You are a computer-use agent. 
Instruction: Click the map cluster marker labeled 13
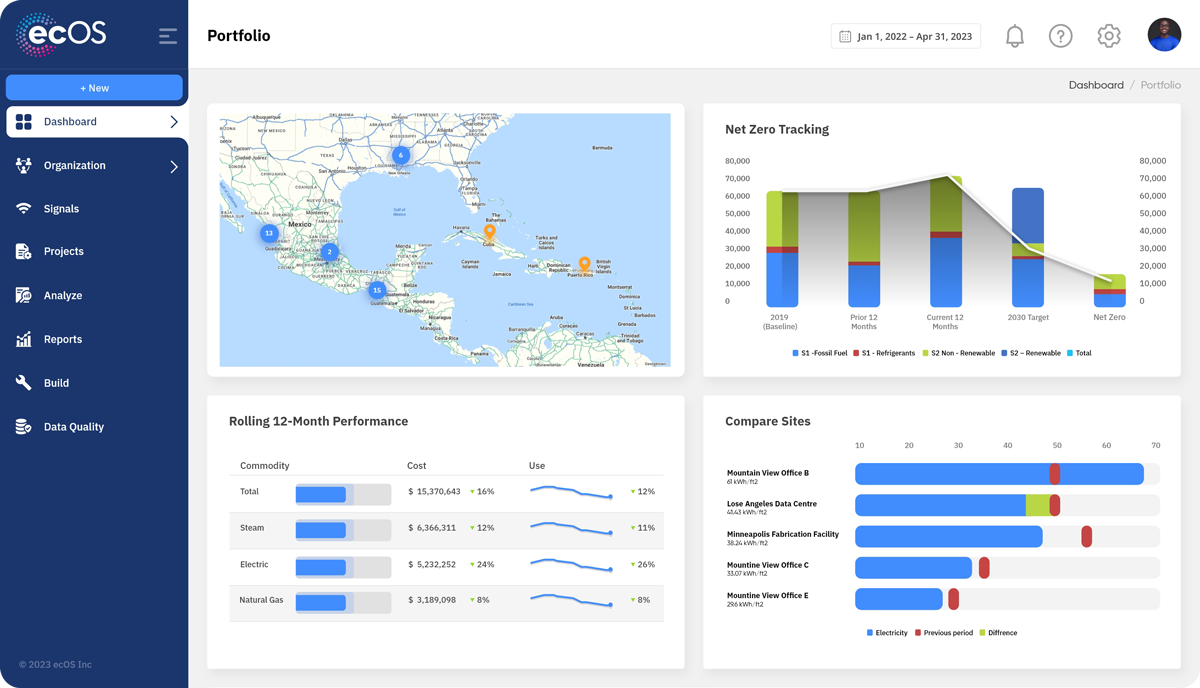tap(268, 233)
